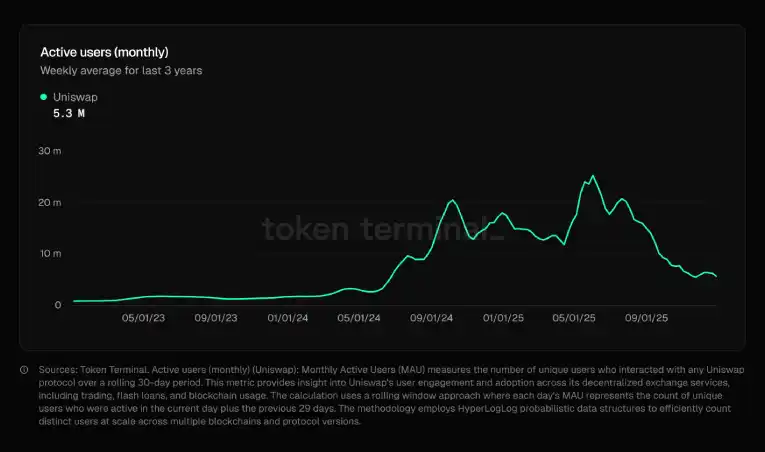Click the 0 baseline y-axis label
The height and width of the screenshot is (452, 765).
pos(58,304)
